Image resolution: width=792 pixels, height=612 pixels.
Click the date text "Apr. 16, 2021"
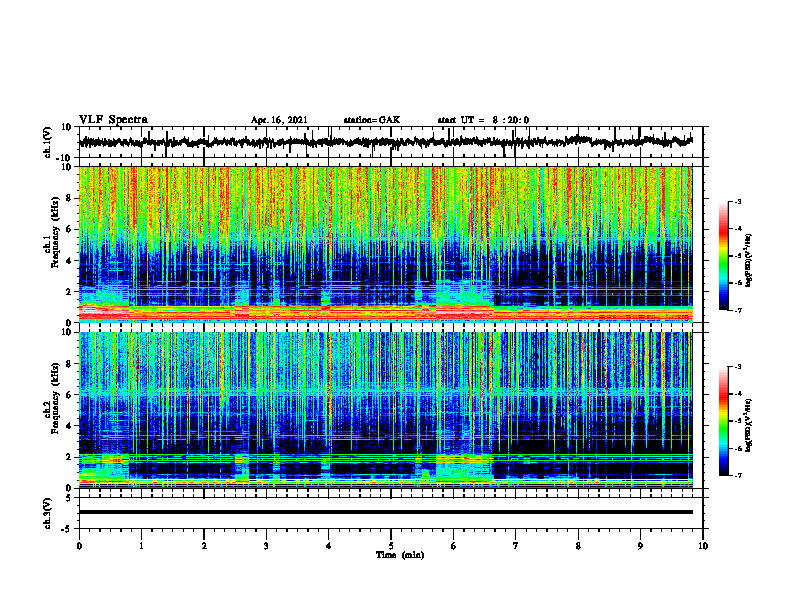point(279,120)
